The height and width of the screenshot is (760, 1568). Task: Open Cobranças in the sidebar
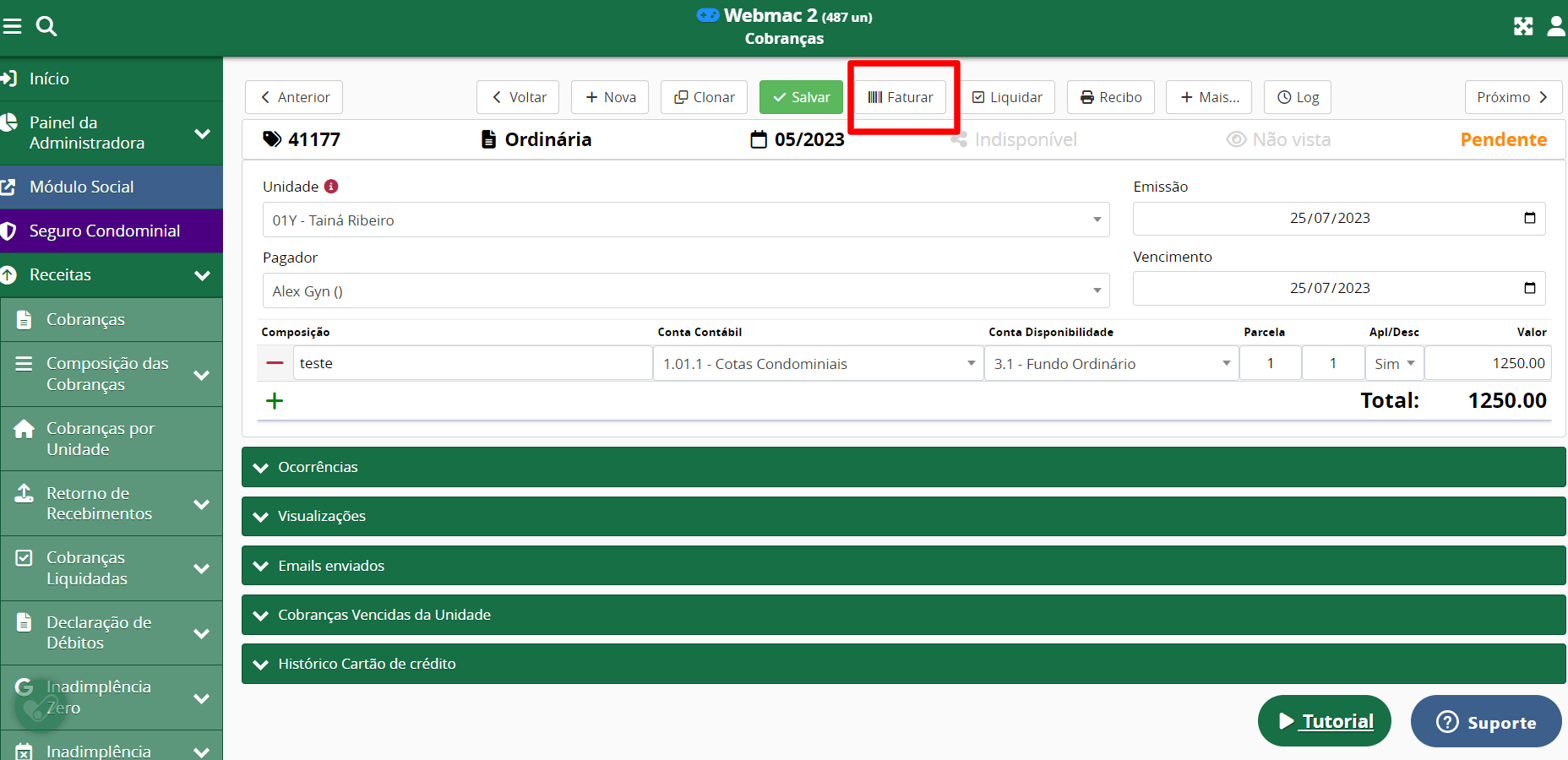85,320
